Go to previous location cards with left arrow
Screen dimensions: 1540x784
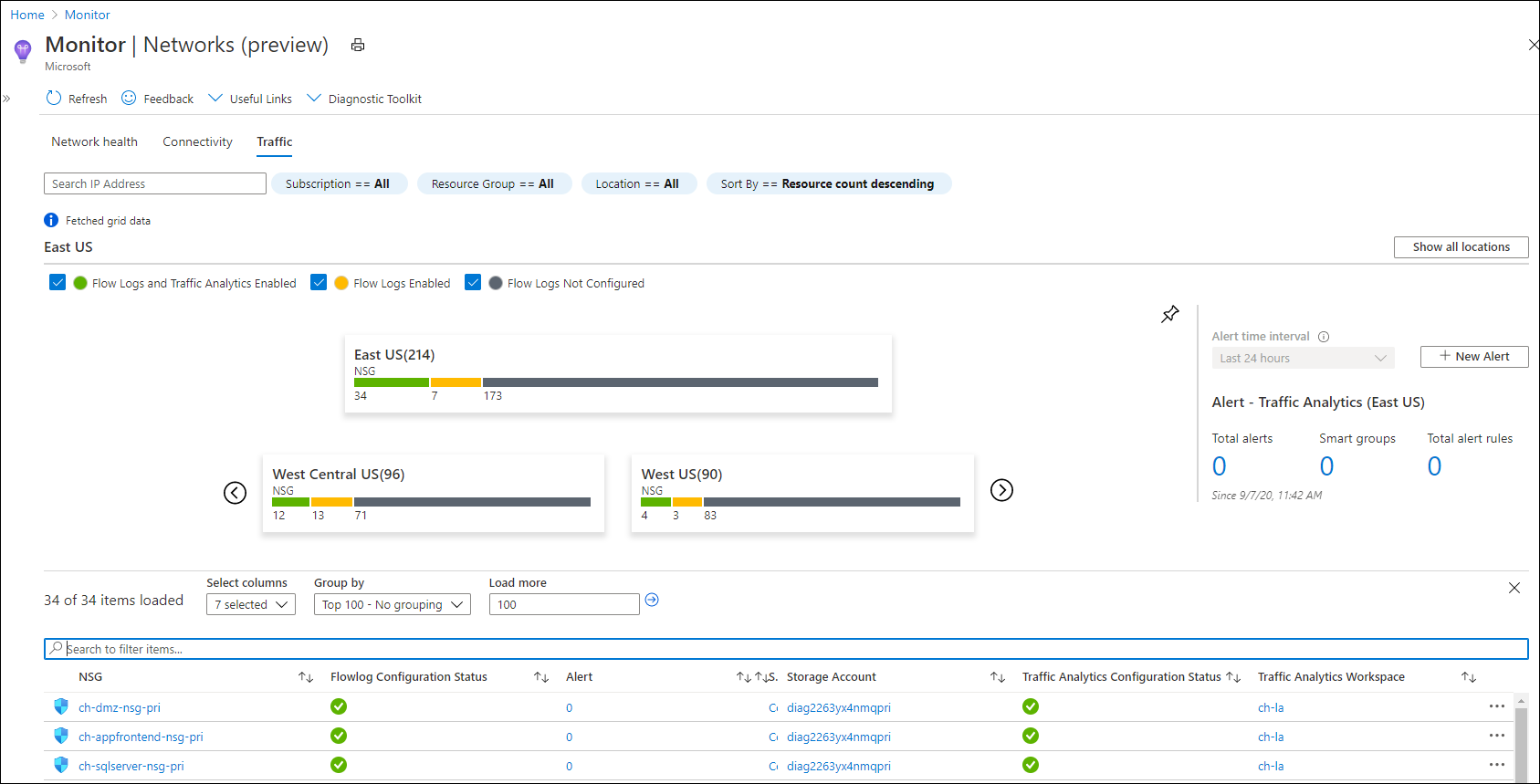(236, 492)
